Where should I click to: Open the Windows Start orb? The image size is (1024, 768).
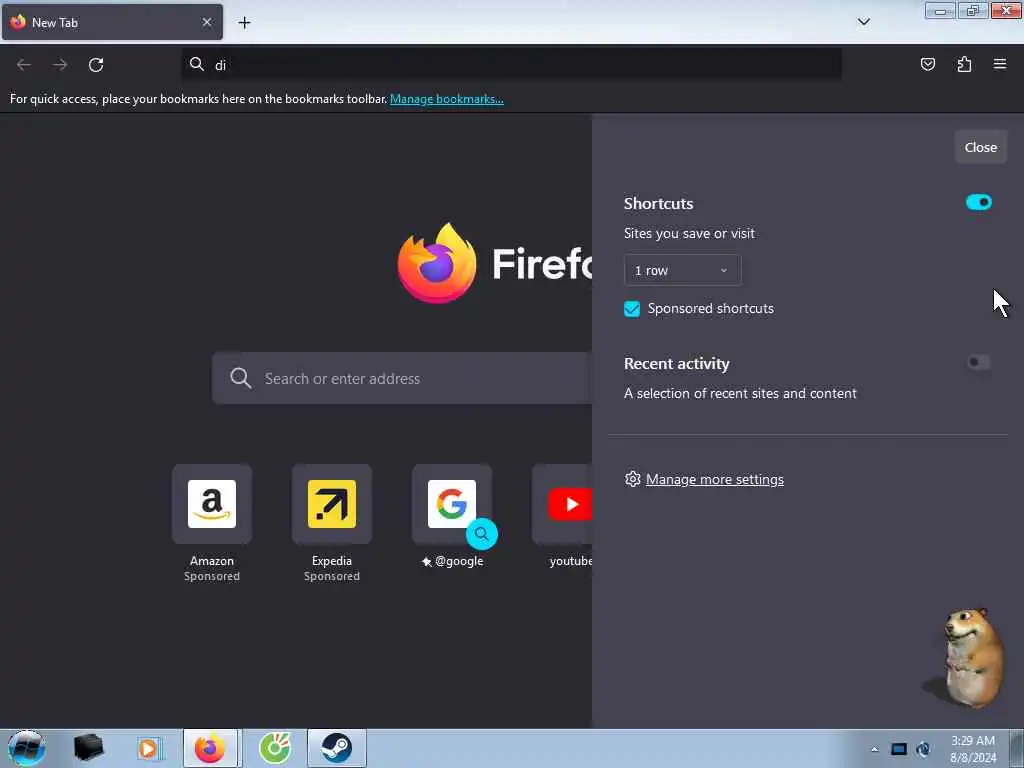coord(26,748)
